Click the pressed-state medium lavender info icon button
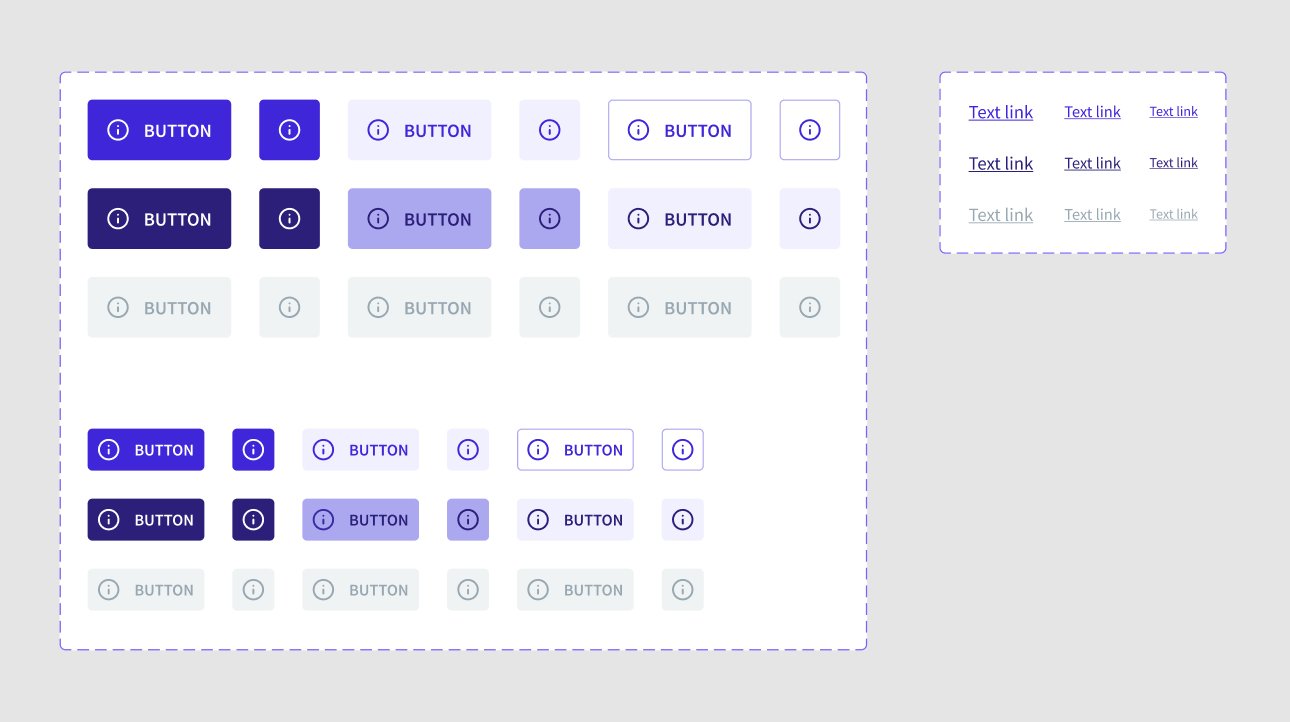 tap(549, 218)
